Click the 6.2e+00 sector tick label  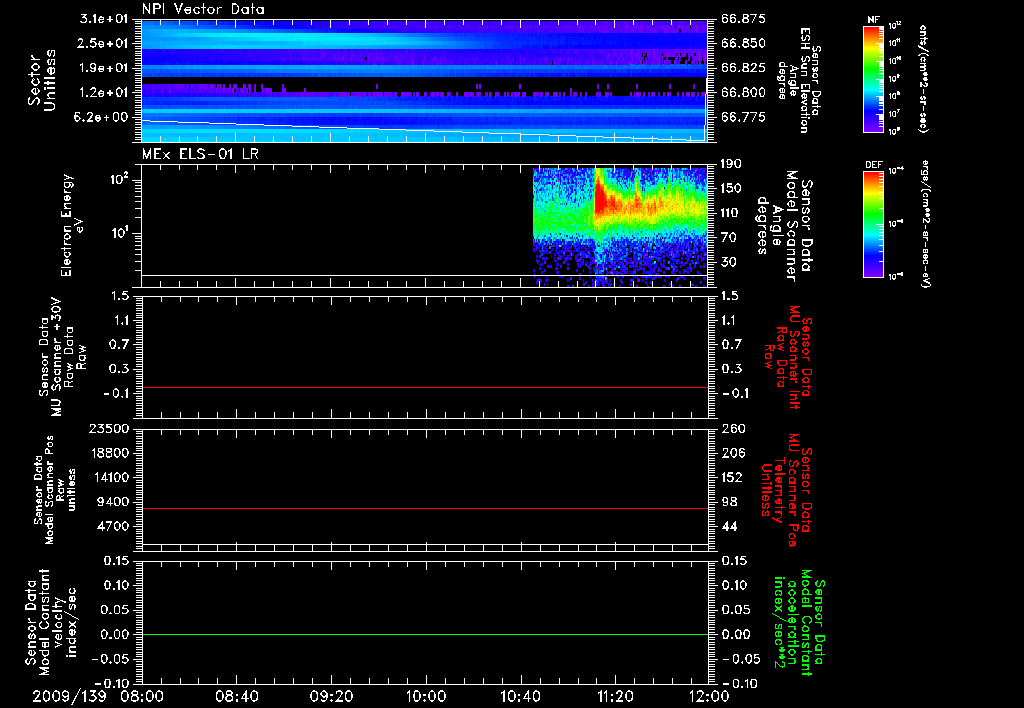pos(103,118)
